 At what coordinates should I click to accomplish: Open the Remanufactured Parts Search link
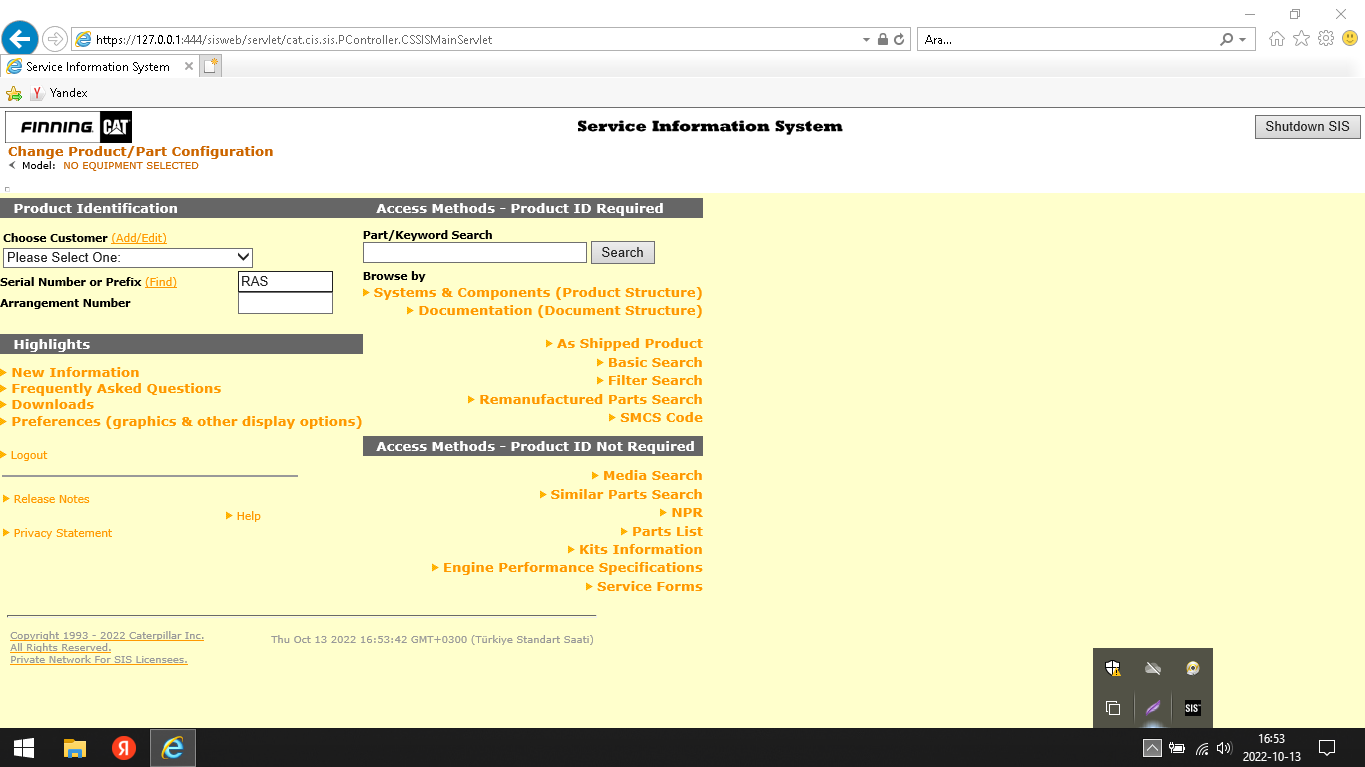(590, 400)
